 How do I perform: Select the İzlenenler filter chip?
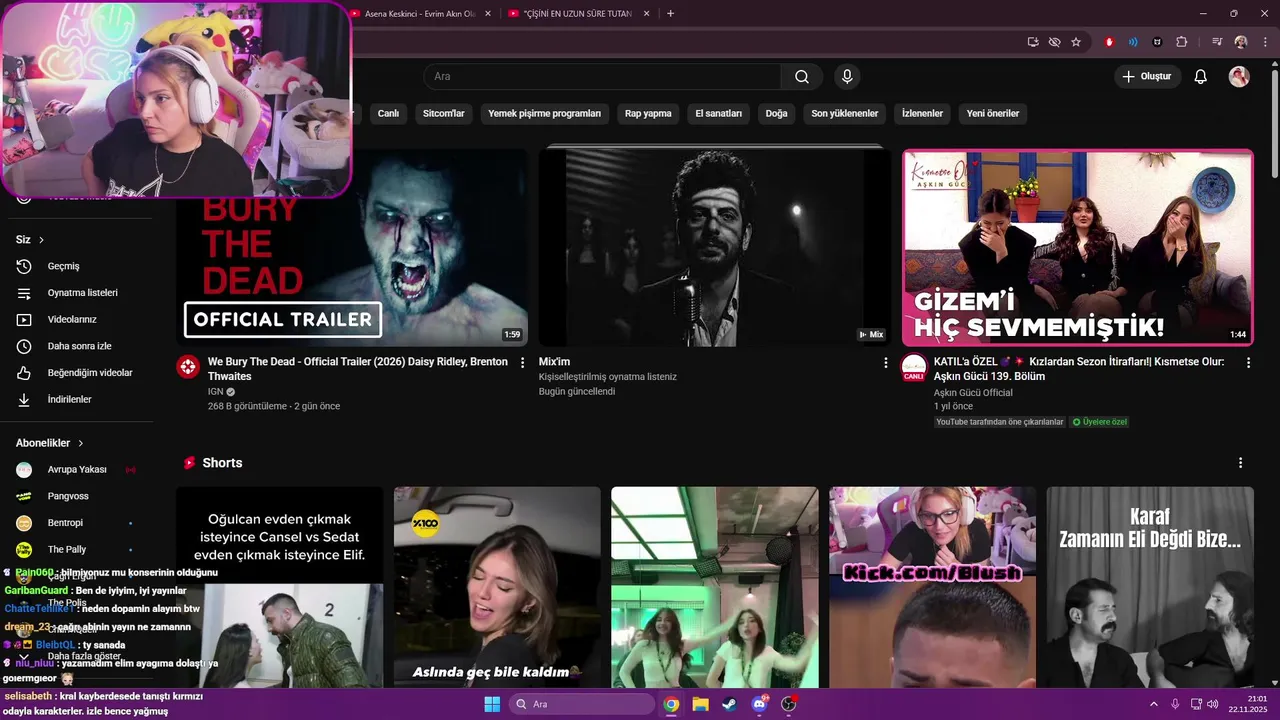coord(922,114)
